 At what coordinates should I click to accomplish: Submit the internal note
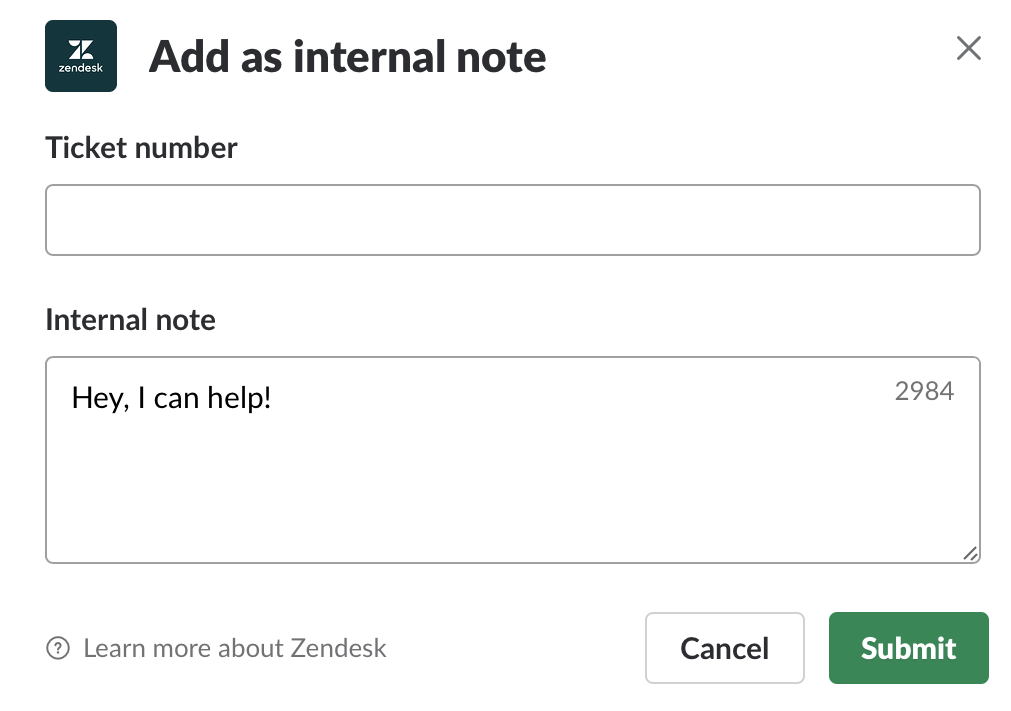tap(908, 648)
